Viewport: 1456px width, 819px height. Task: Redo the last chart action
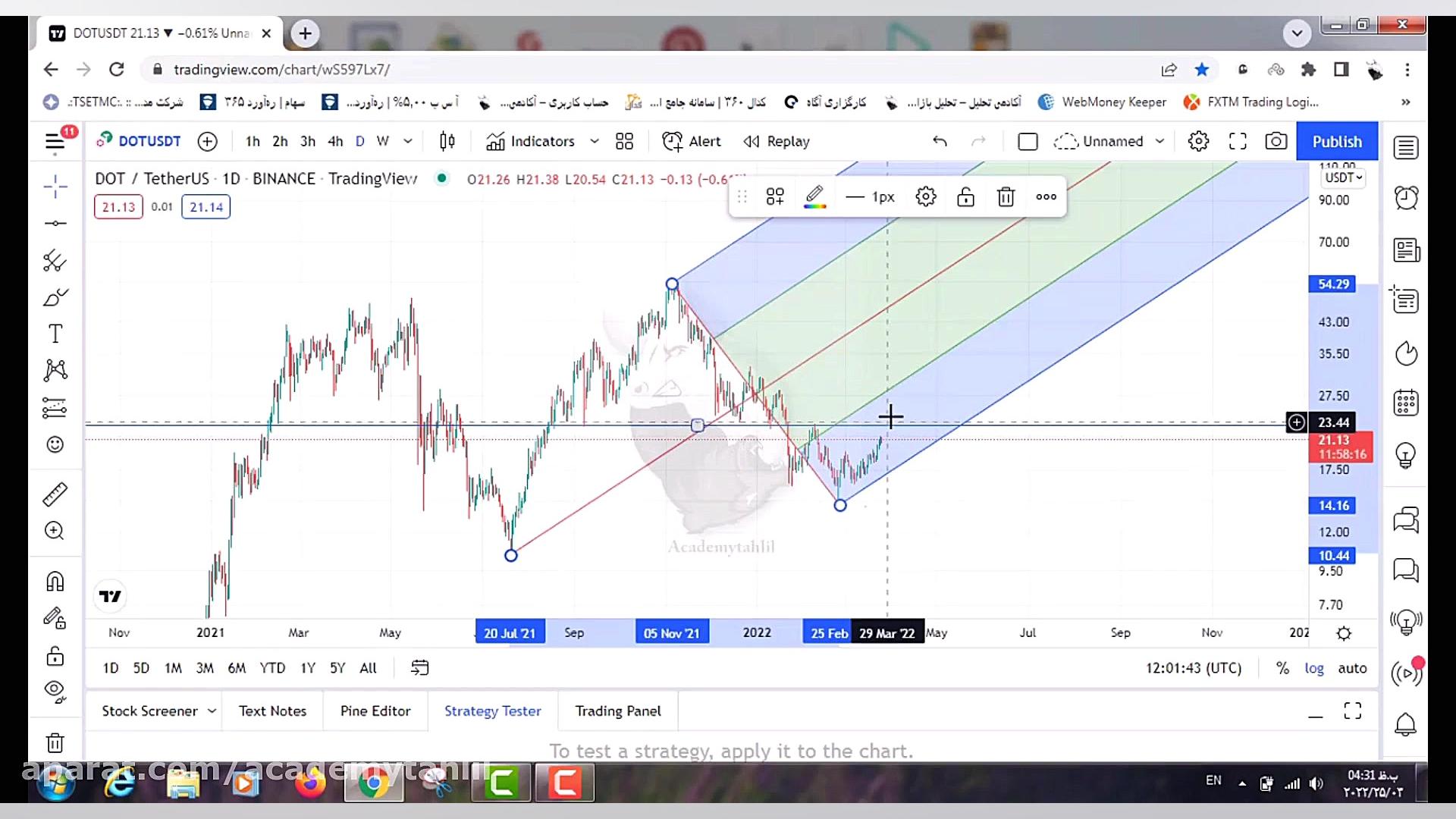(x=979, y=142)
